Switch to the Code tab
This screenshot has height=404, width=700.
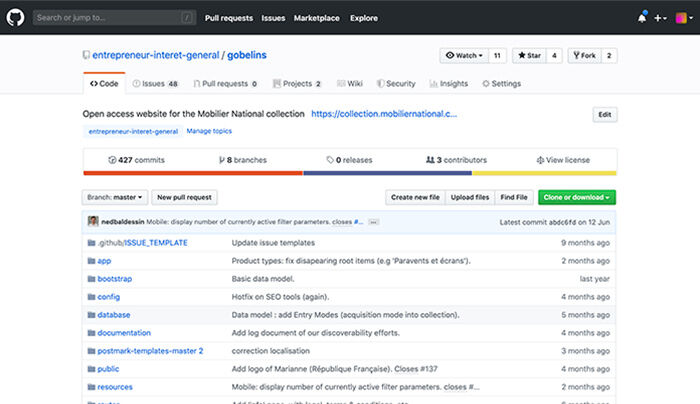[104, 83]
